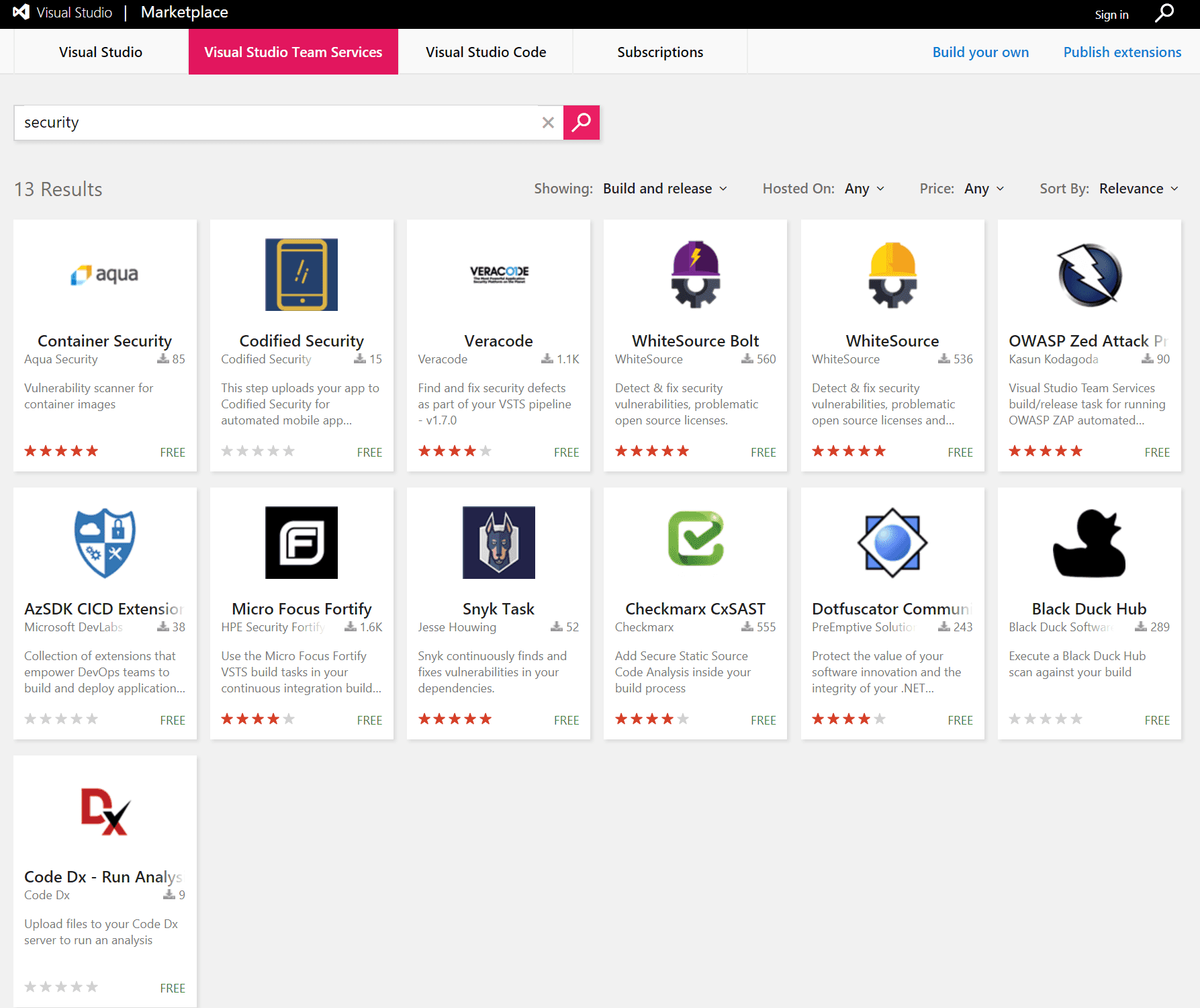Image resolution: width=1200 pixels, height=1008 pixels.
Task: Click the Container Security five-star rating
Action: (61, 451)
